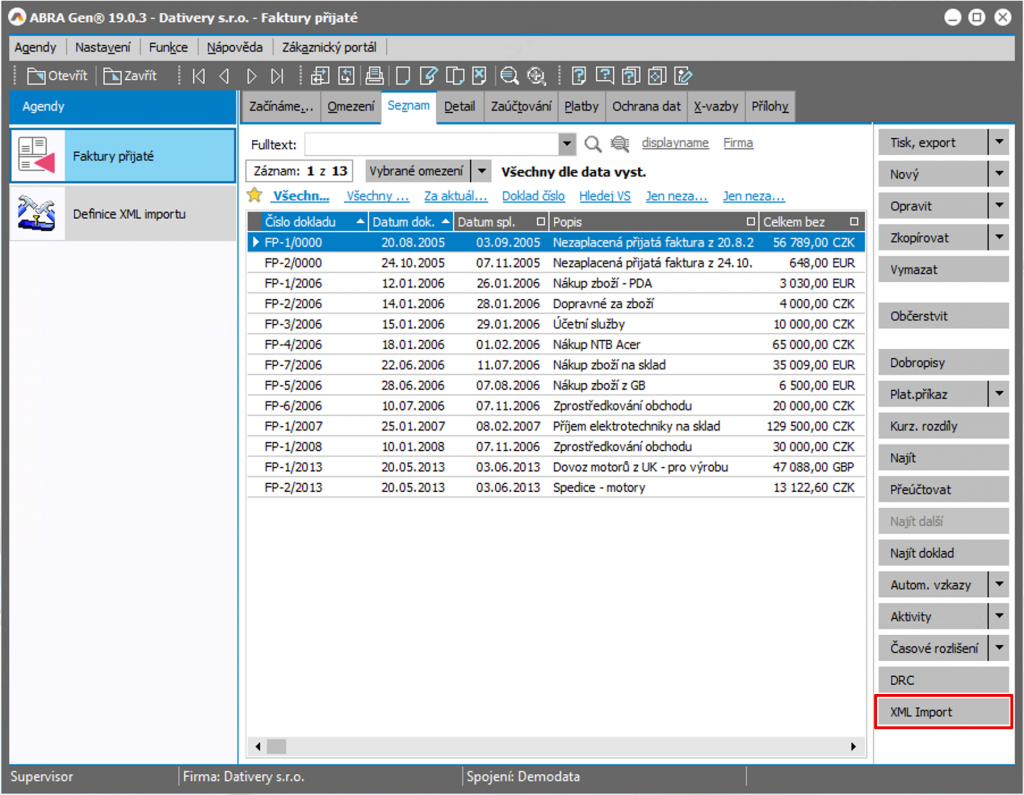Go to first record arrow icon
The image size is (1024, 795).
(199, 76)
